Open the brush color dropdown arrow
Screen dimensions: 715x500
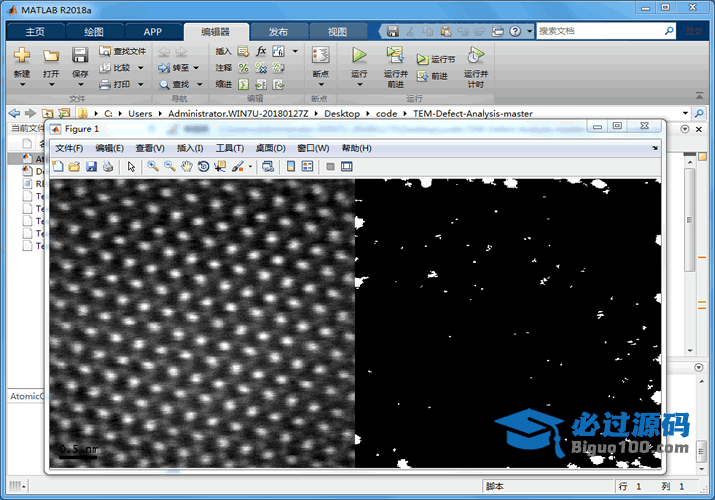click(x=250, y=167)
